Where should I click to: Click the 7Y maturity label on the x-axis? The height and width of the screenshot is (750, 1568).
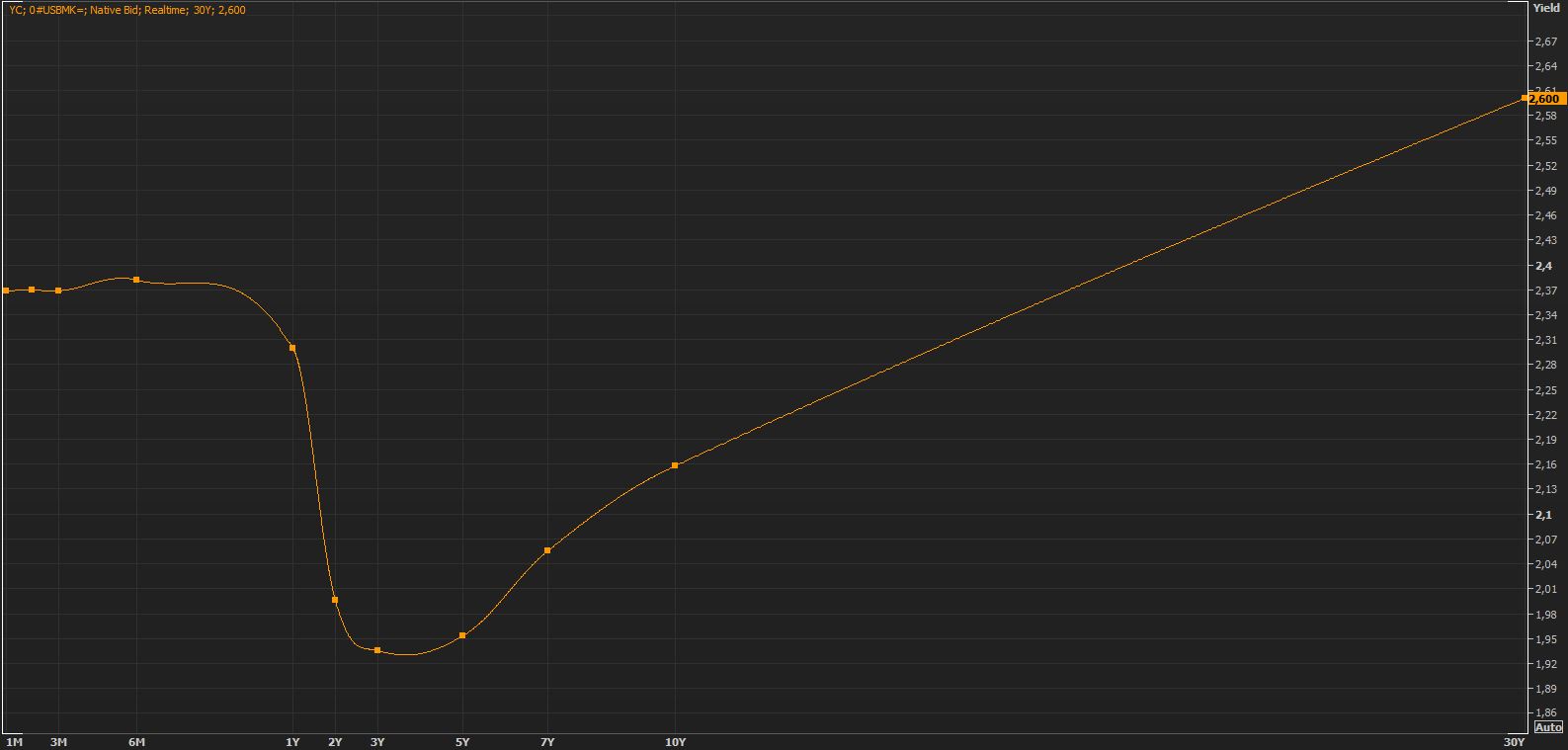(547, 742)
